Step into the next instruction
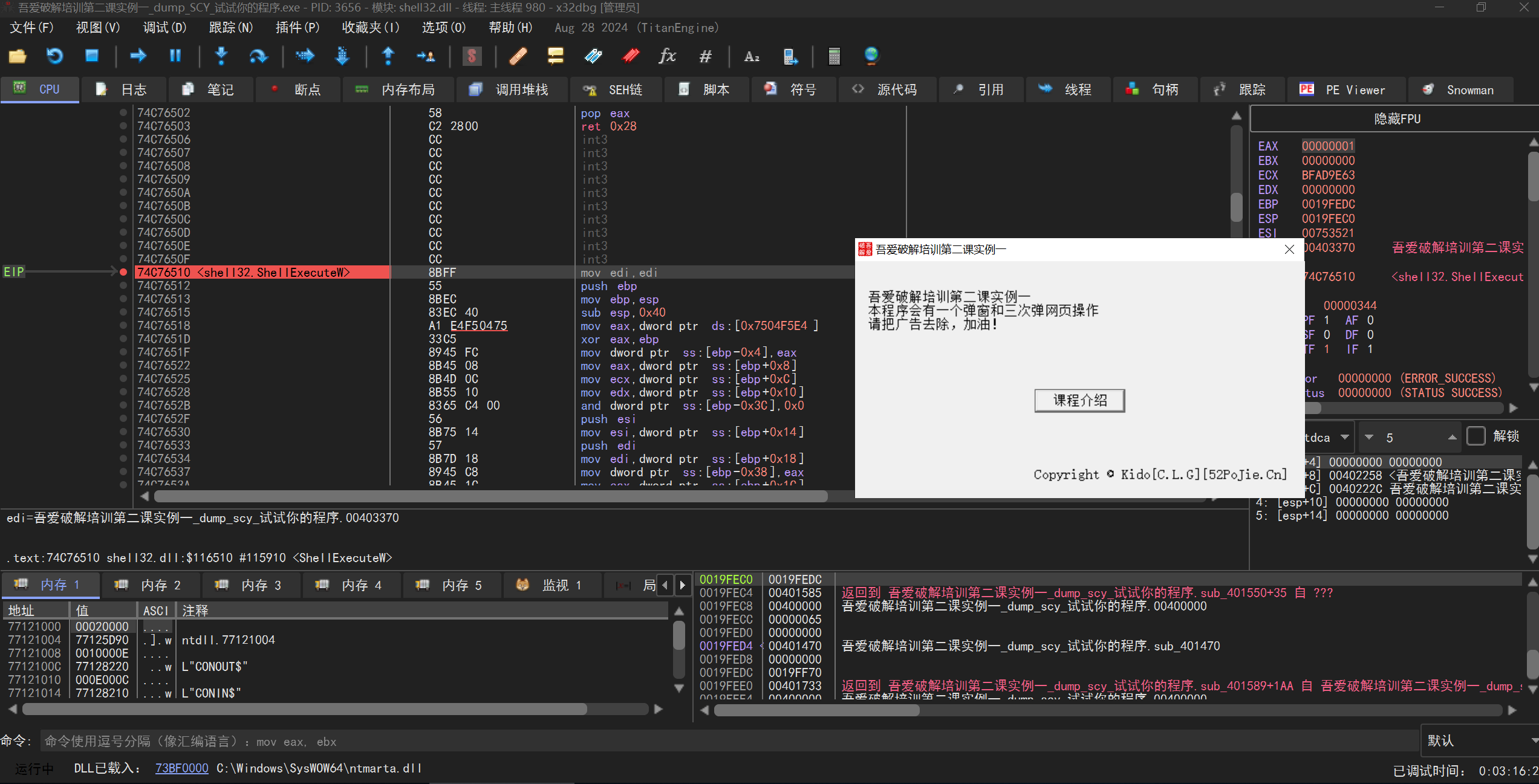1539x784 pixels. 221,56
